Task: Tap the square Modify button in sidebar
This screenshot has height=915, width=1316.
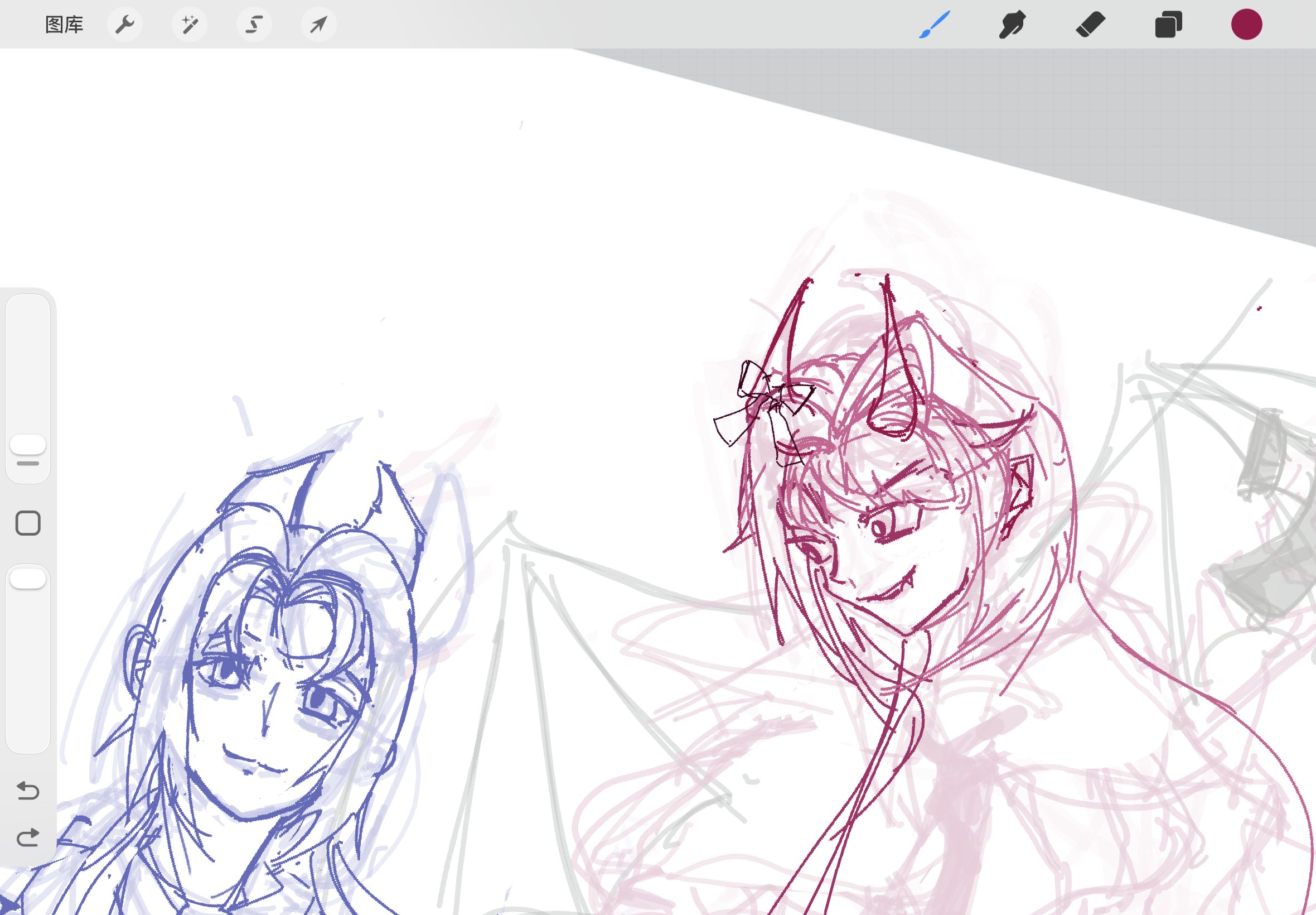Action: click(27, 523)
